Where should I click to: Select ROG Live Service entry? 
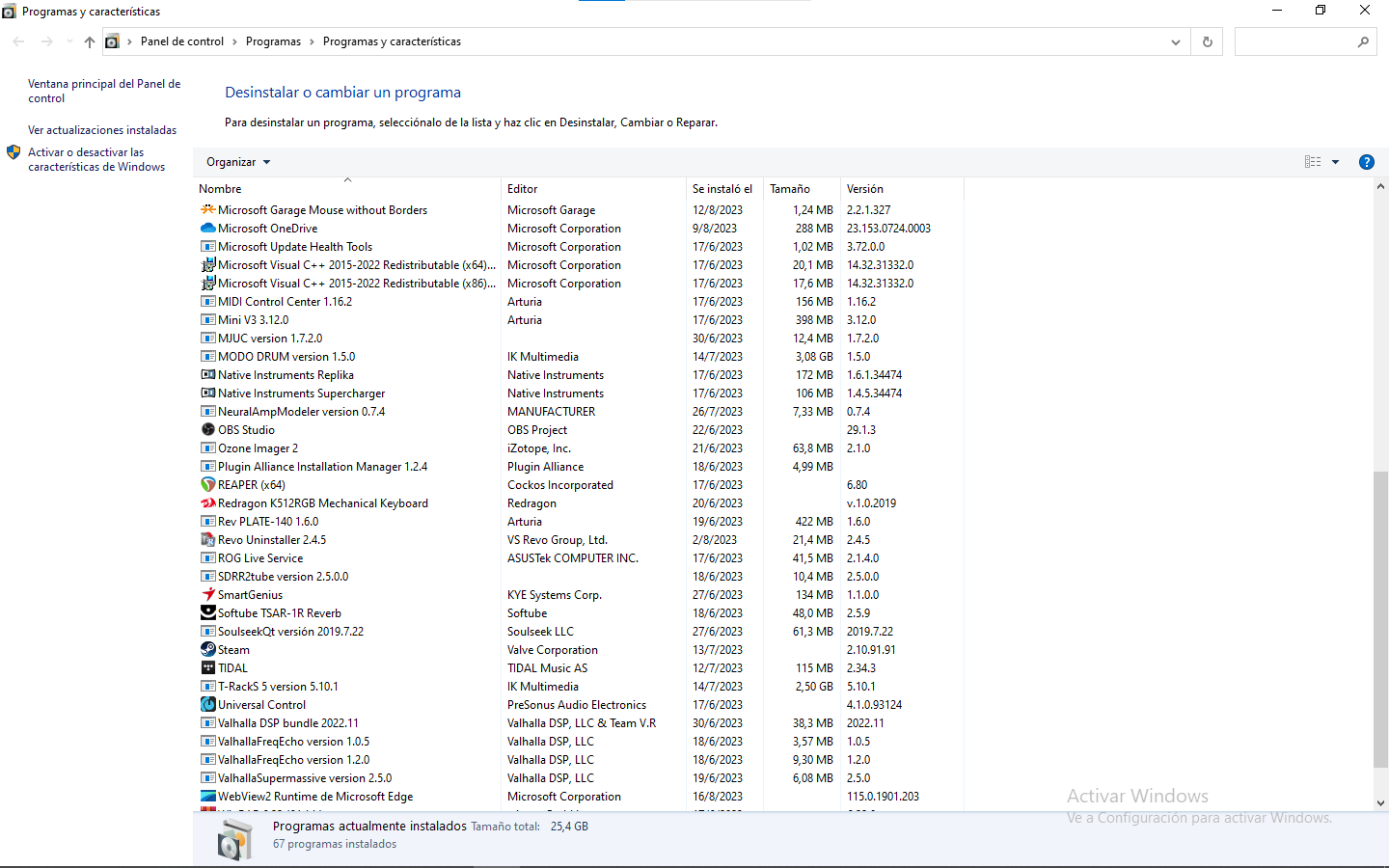point(581,558)
